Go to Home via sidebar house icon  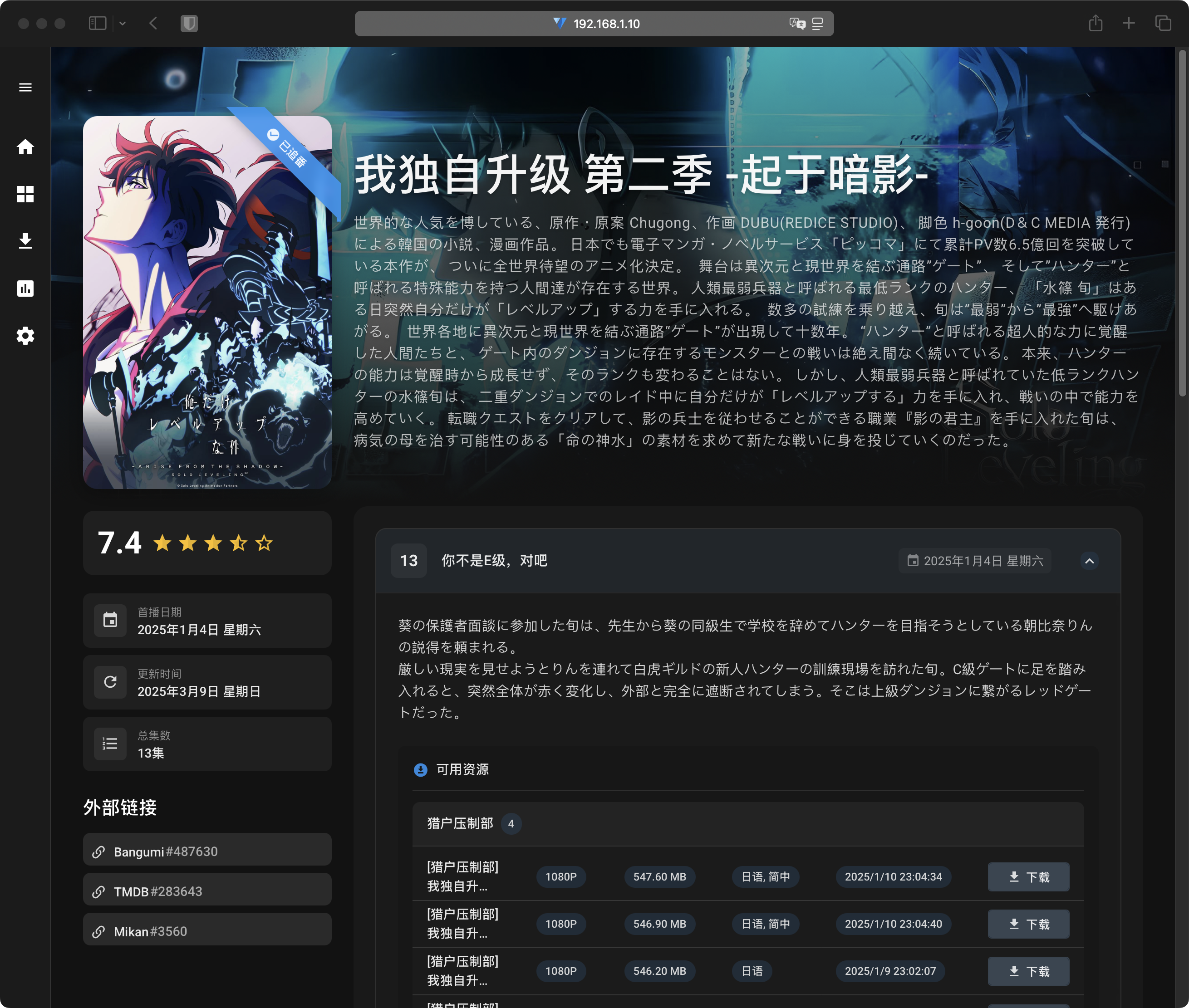pyautogui.click(x=25, y=147)
